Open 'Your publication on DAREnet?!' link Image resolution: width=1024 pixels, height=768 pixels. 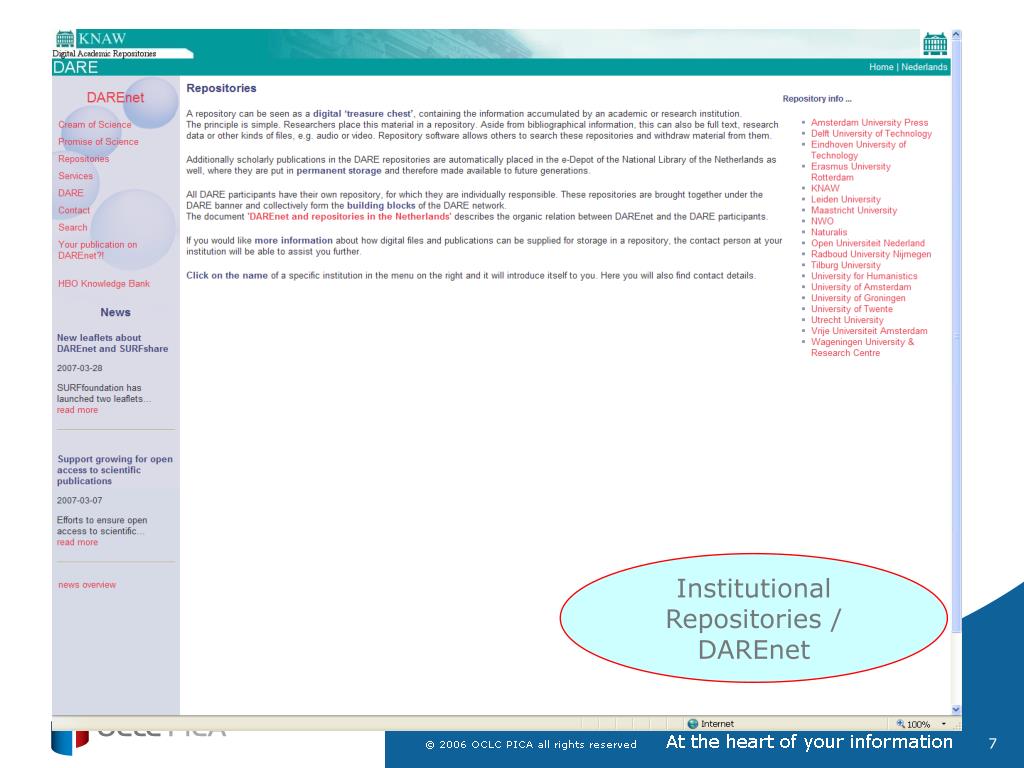(x=97, y=250)
